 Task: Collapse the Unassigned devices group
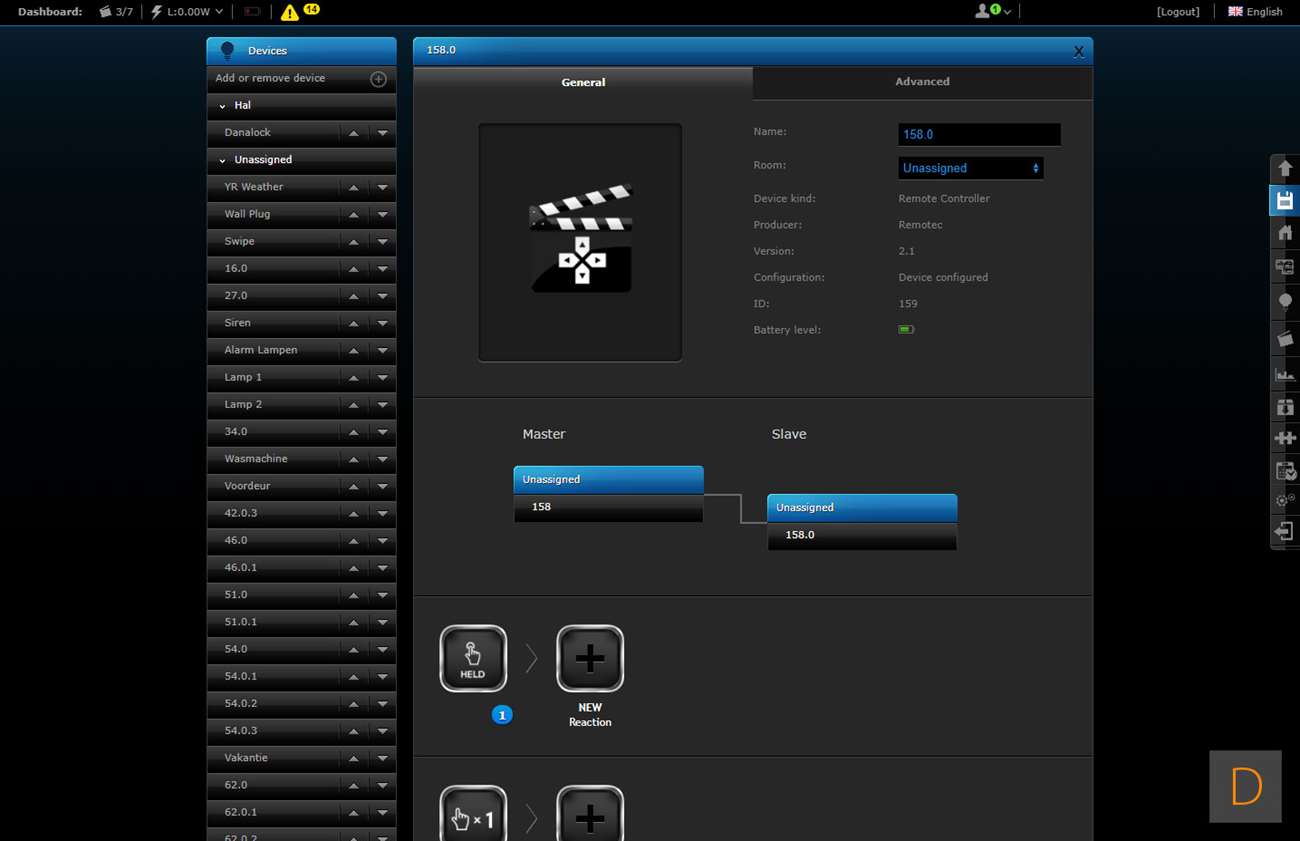coord(222,160)
